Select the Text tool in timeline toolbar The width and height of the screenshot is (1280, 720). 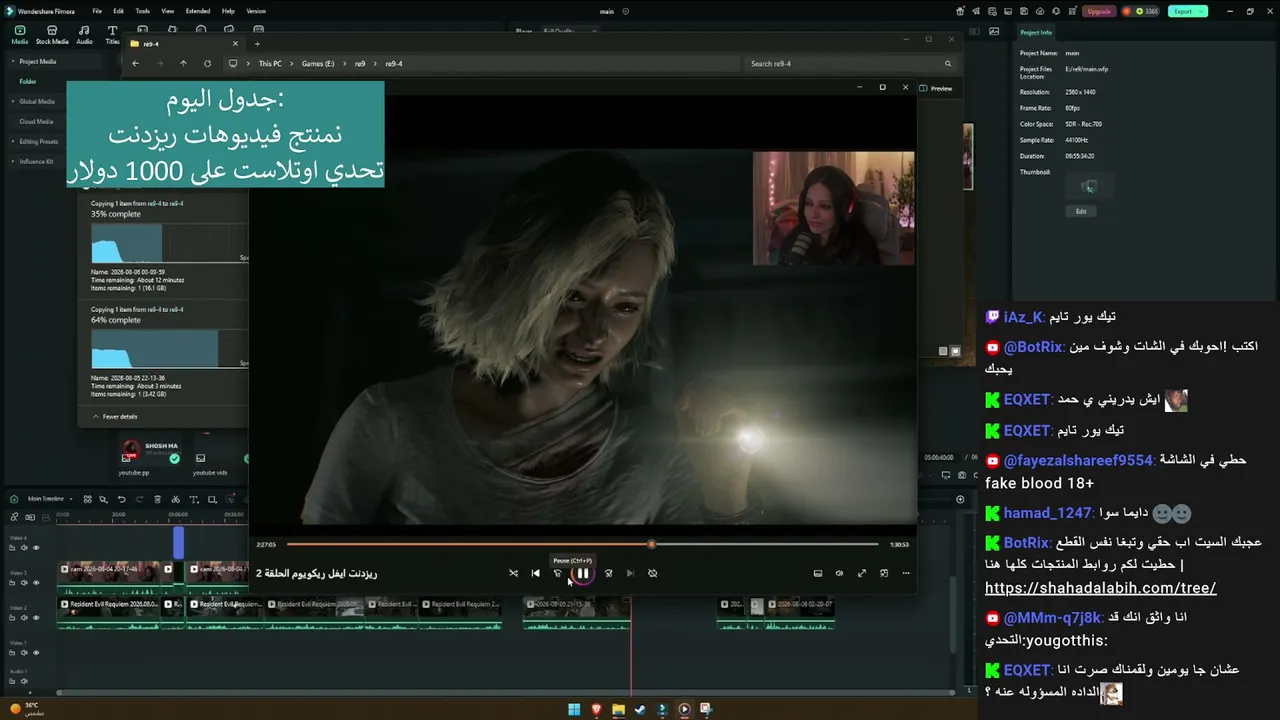coord(194,499)
